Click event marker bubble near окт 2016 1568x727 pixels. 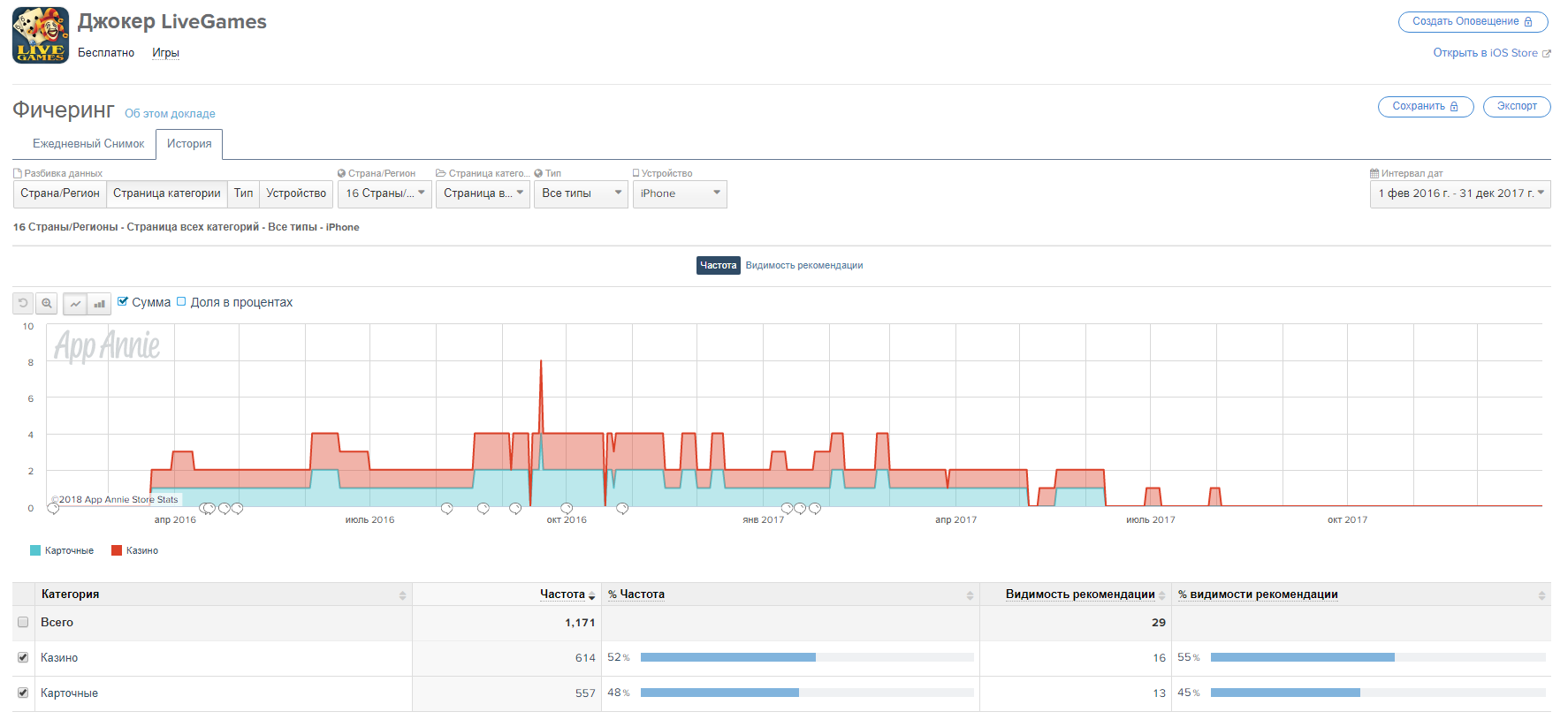pyautogui.click(x=567, y=508)
